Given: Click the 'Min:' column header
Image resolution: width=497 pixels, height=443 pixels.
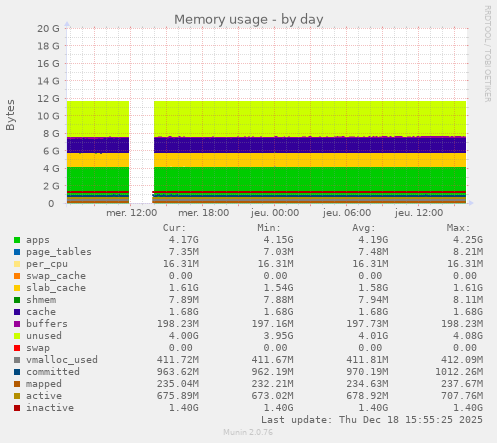Looking at the screenshot, I should (269, 228).
